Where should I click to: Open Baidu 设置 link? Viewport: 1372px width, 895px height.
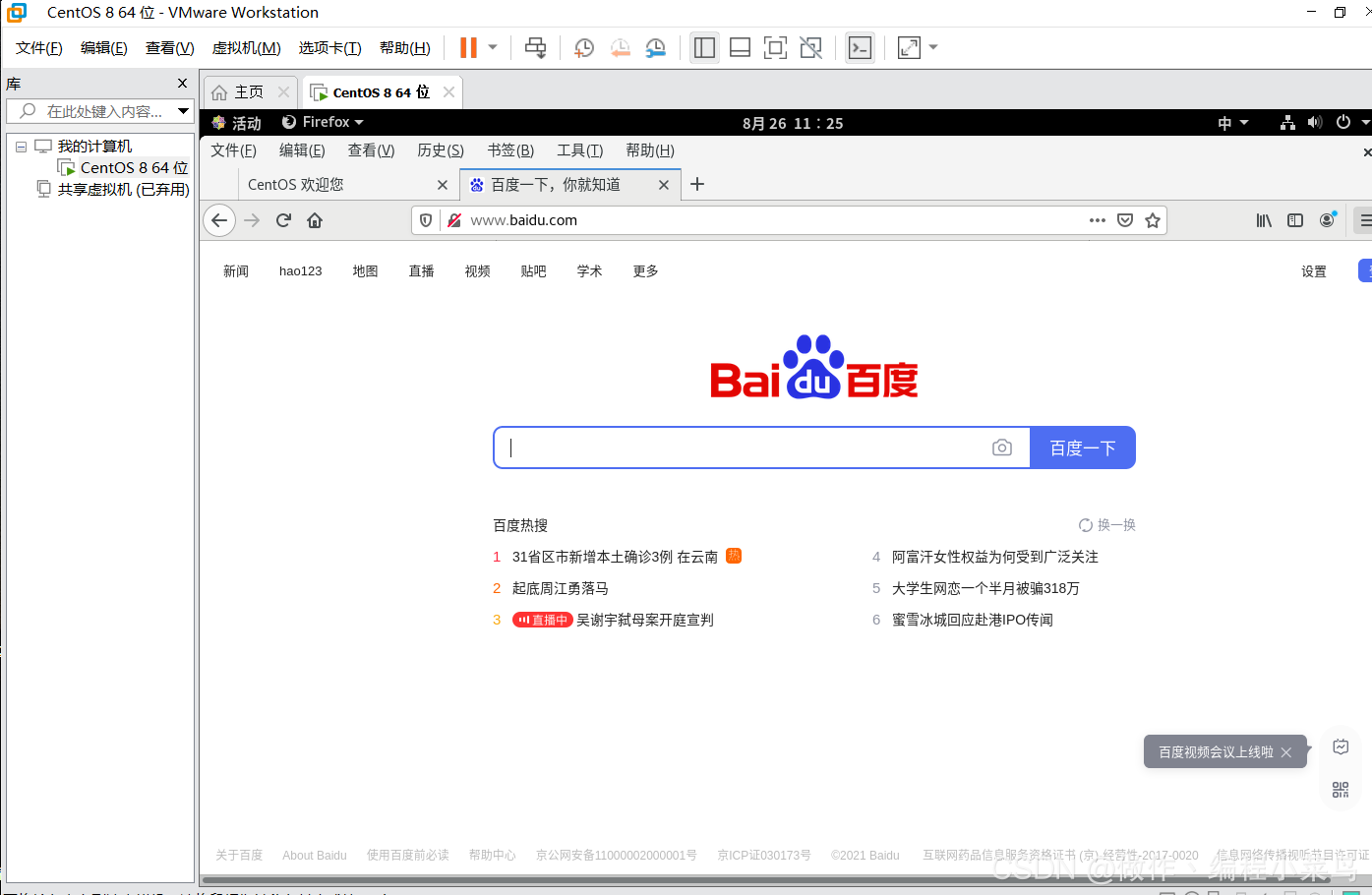(x=1314, y=272)
